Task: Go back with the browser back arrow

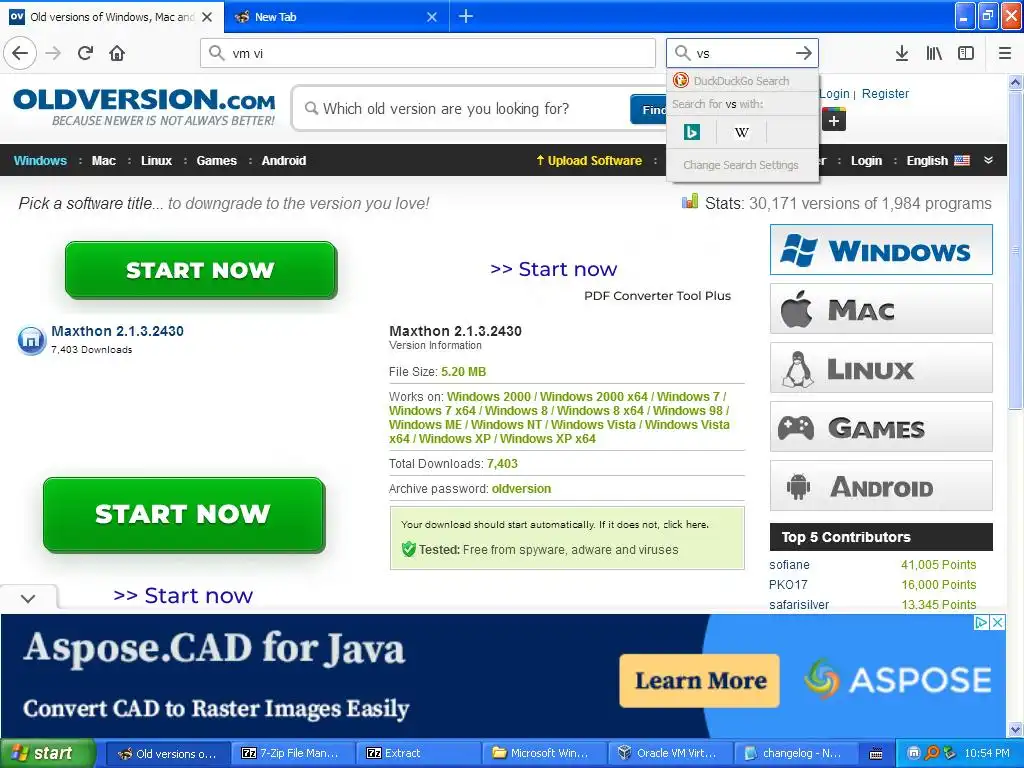Action: (20, 53)
